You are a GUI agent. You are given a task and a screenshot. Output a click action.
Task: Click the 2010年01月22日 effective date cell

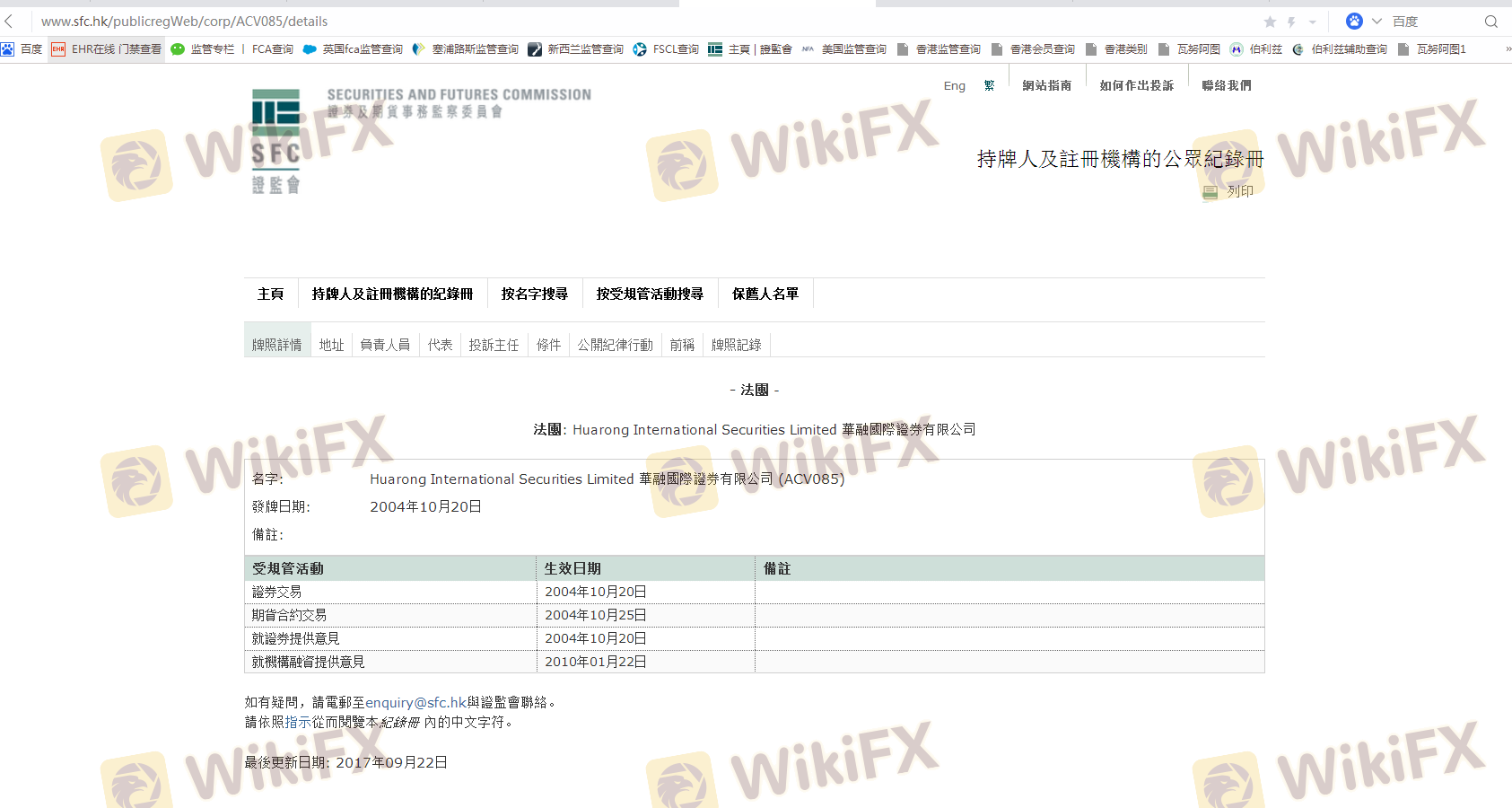(x=646, y=662)
